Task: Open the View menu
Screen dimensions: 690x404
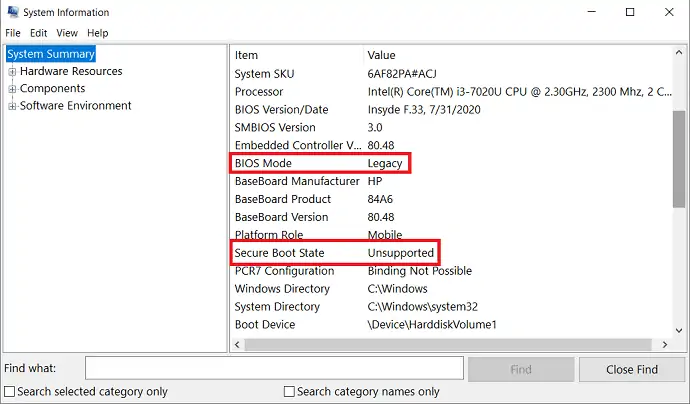Action: tap(67, 33)
